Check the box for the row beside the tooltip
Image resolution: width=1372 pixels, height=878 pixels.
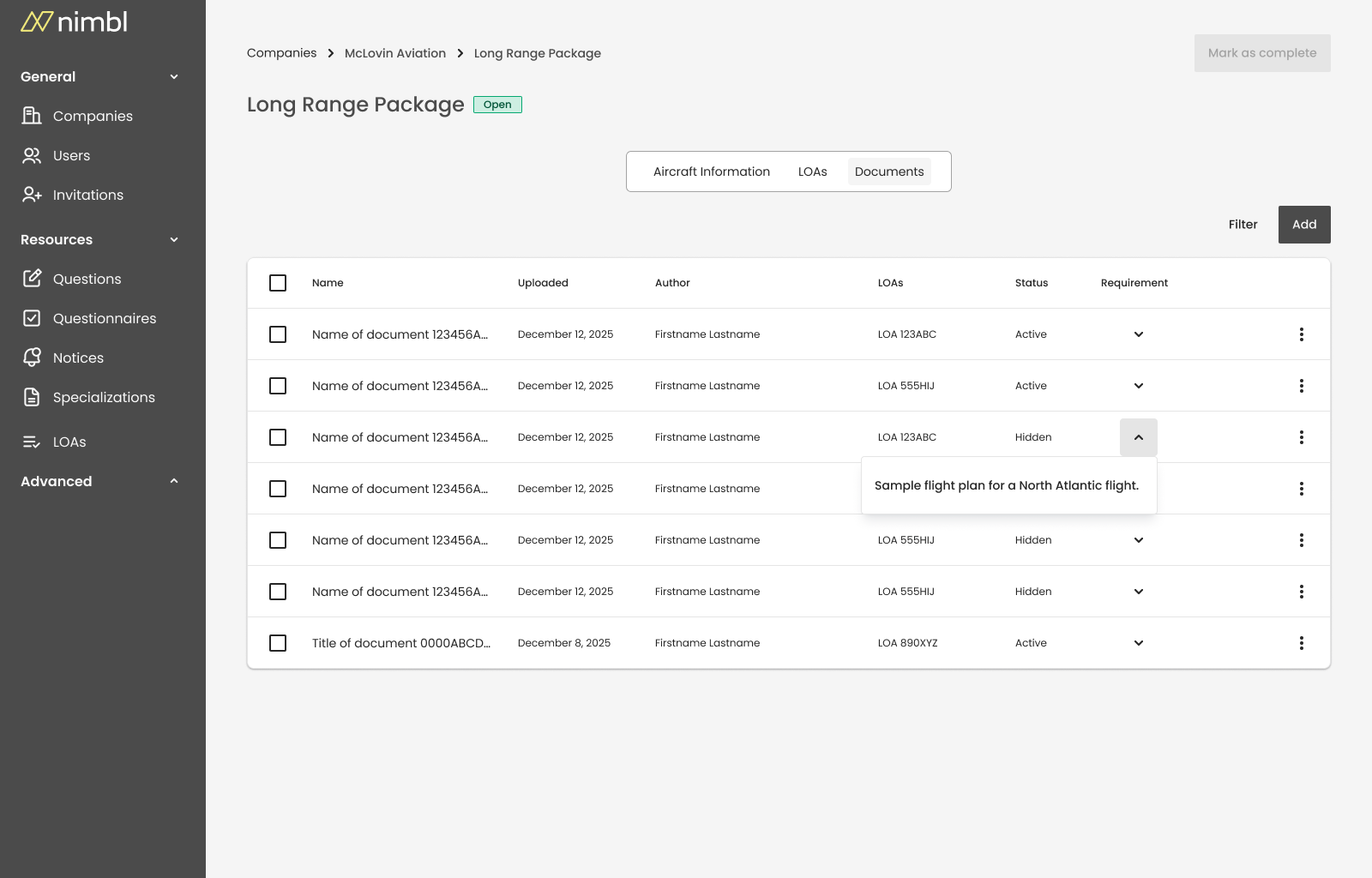point(278,489)
